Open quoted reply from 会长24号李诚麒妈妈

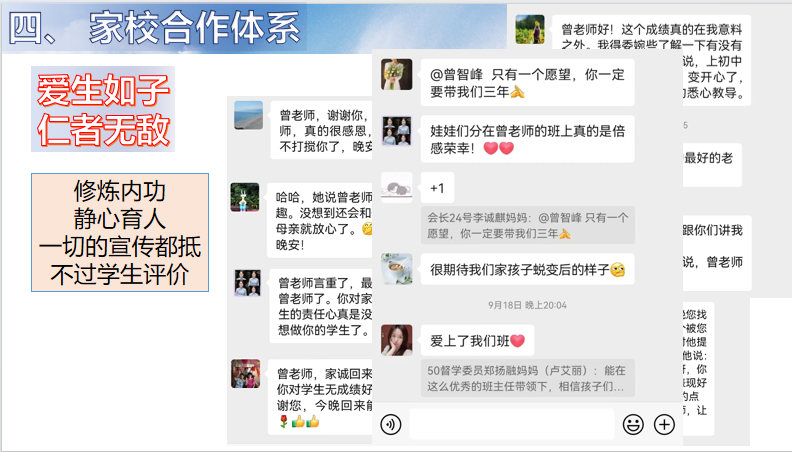tap(528, 226)
